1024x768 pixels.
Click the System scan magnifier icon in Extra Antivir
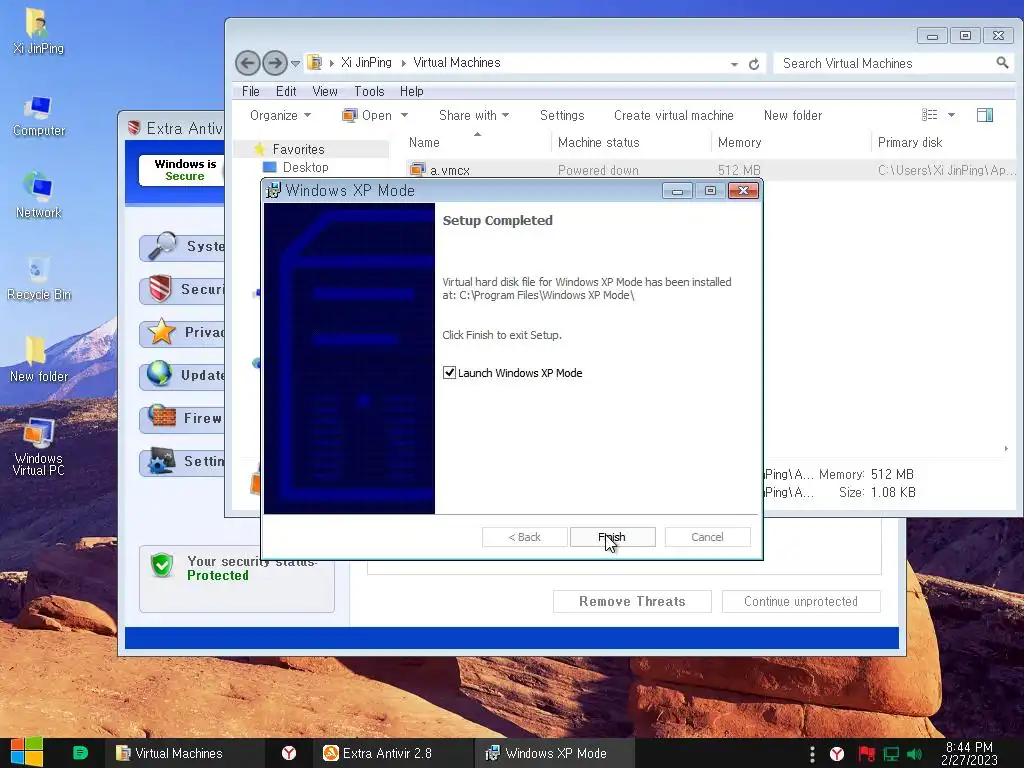pos(162,246)
